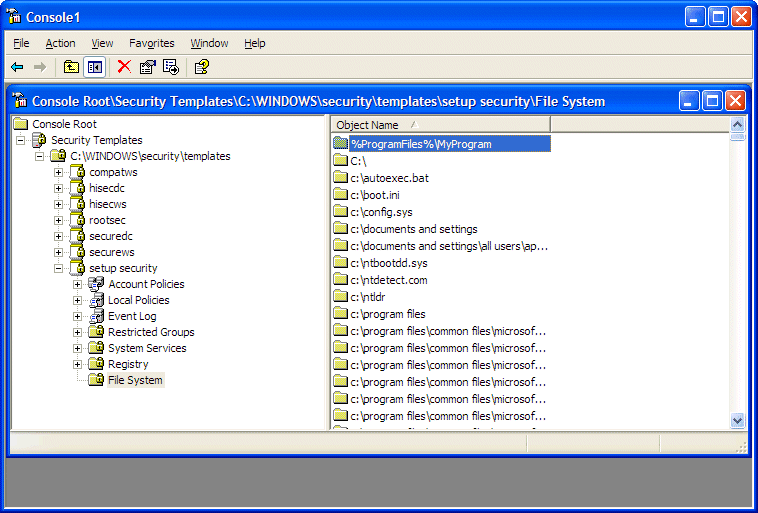Viewport: 758px width, 513px height.
Task: Select the Console Root folder icon
Action: tap(21, 124)
